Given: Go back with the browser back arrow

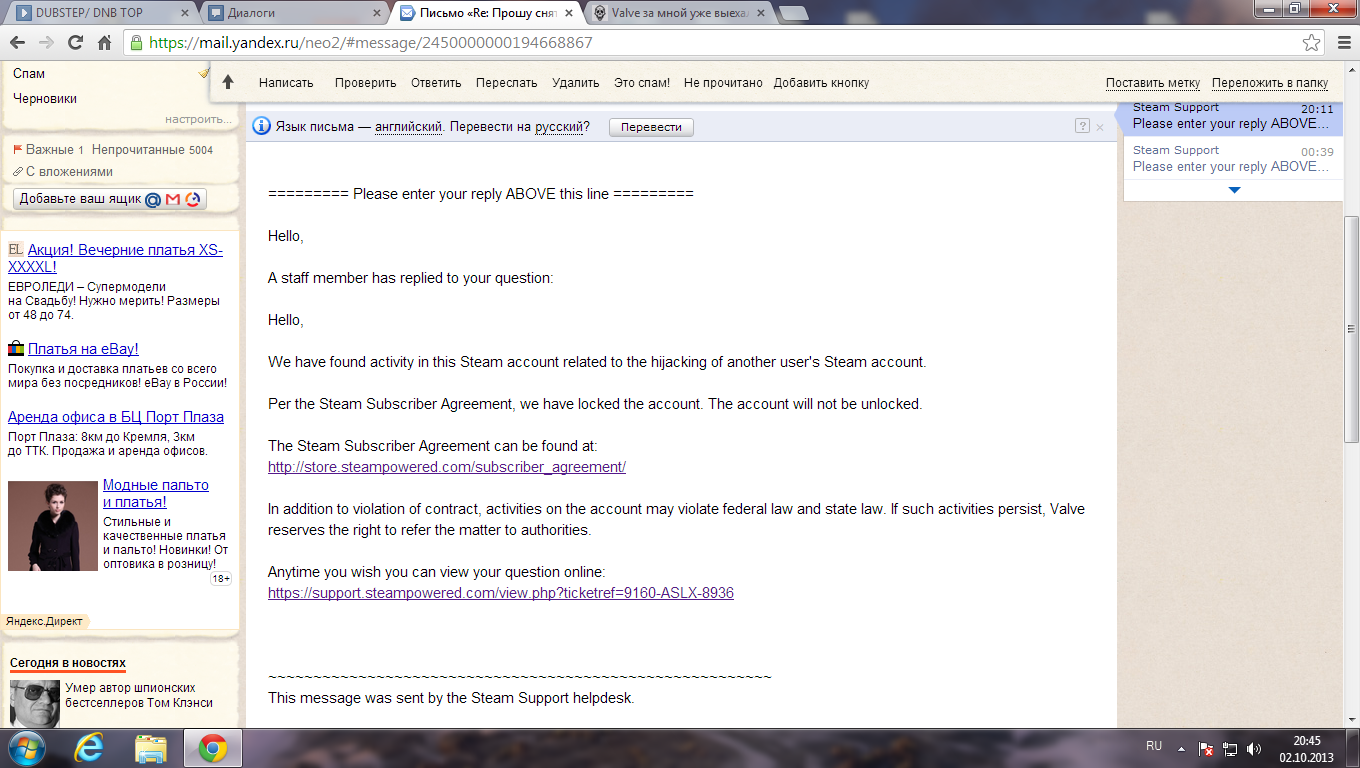Looking at the screenshot, I should pyautogui.click(x=18, y=43).
